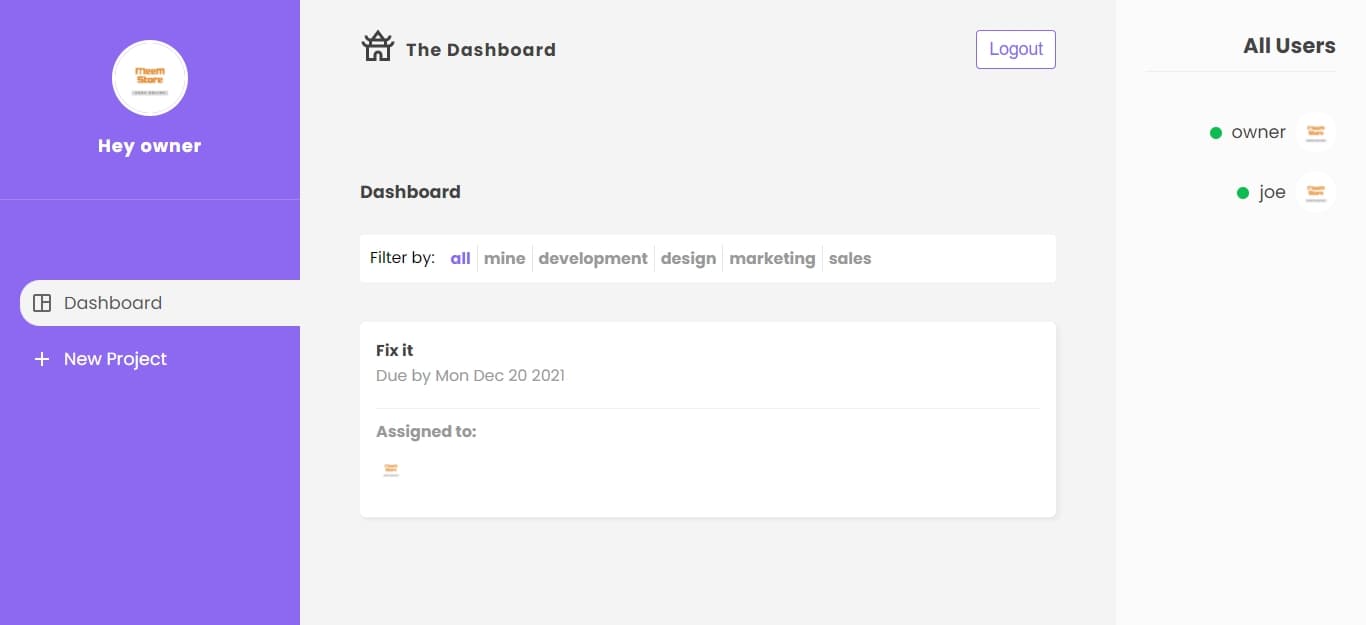Click the Dashboard grid icon in sidebar
Screen dimensions: 1366x625
click(42, 303)
